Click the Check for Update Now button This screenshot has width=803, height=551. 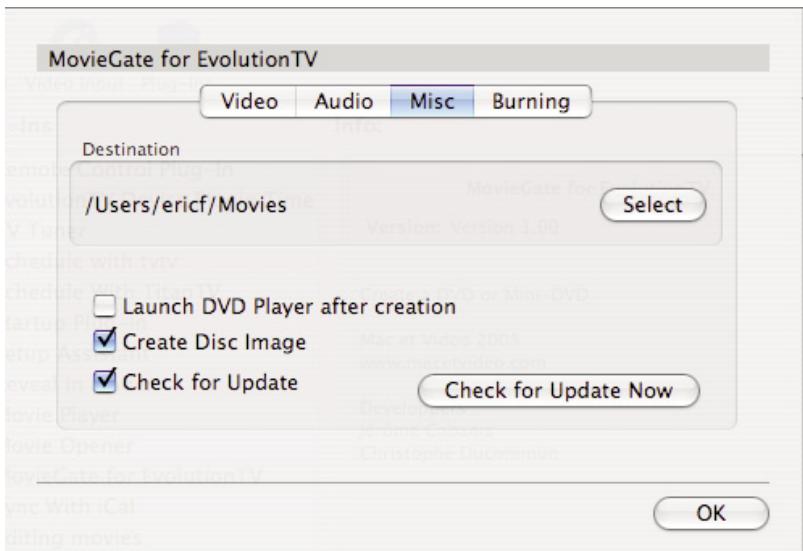click(558, 390)
